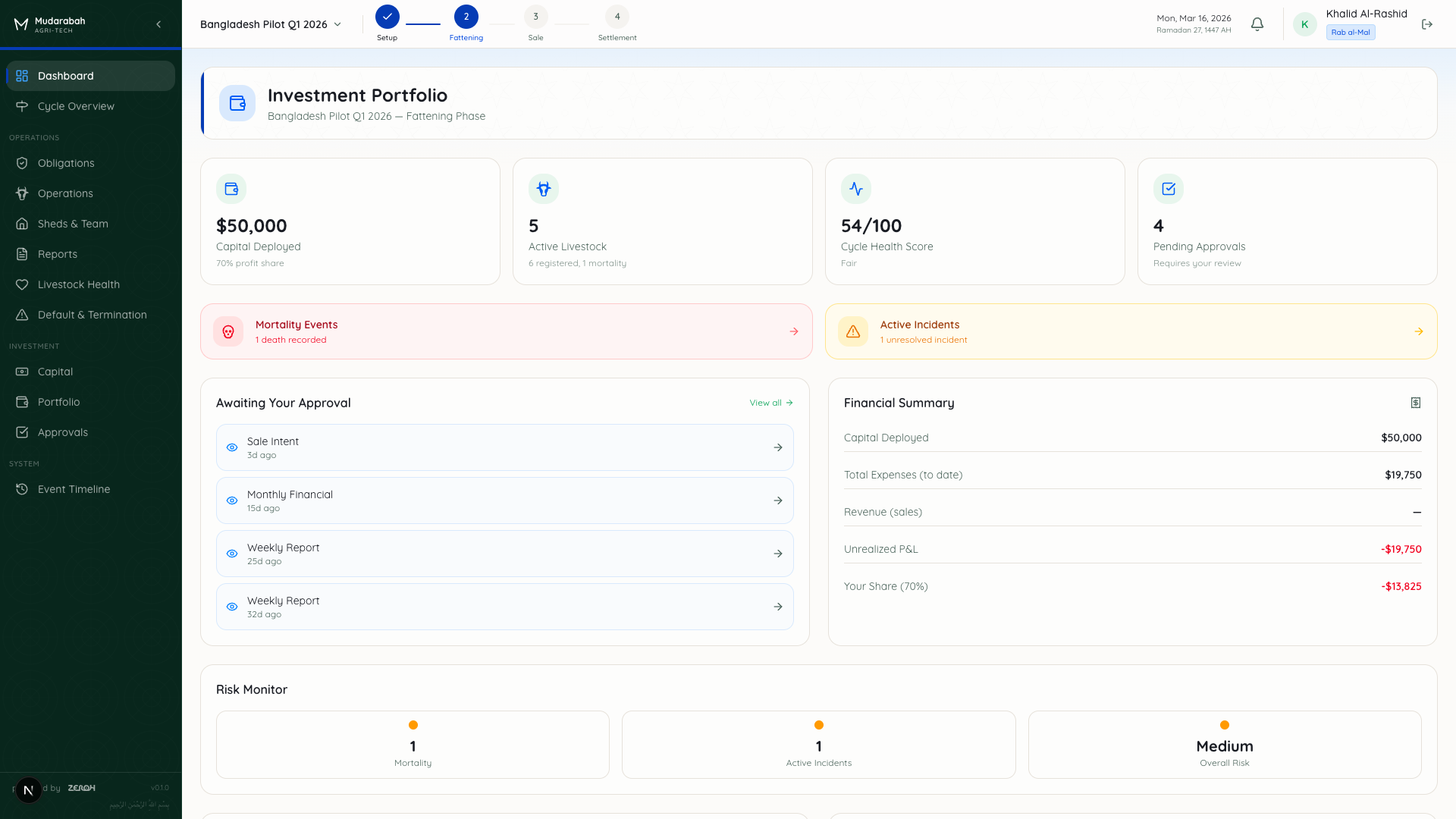This screenshot has width=1456, height=819.
Task: Open the Bangladesh Pilot Q1 2026 dropdown
Action: [271, 24]
